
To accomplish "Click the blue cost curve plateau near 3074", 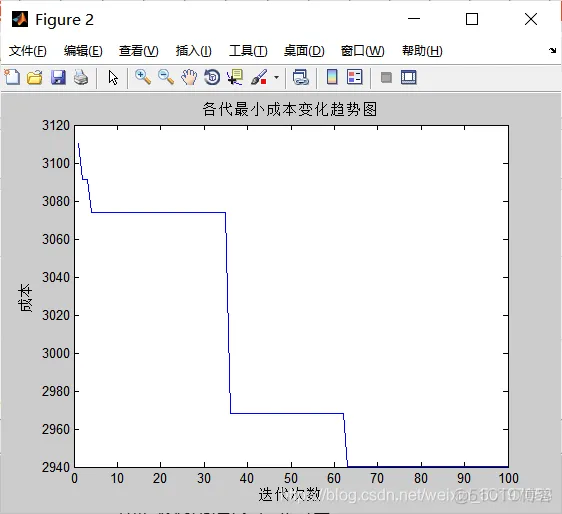I will point(158,212).
